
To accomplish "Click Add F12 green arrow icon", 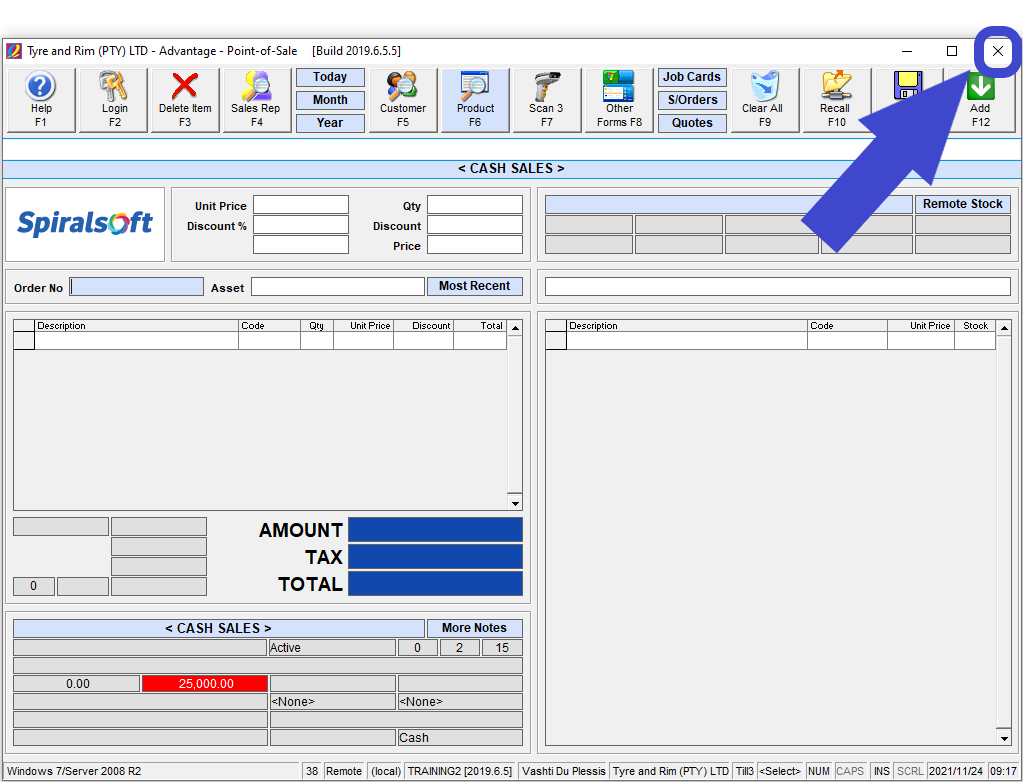I will [980, 100].
